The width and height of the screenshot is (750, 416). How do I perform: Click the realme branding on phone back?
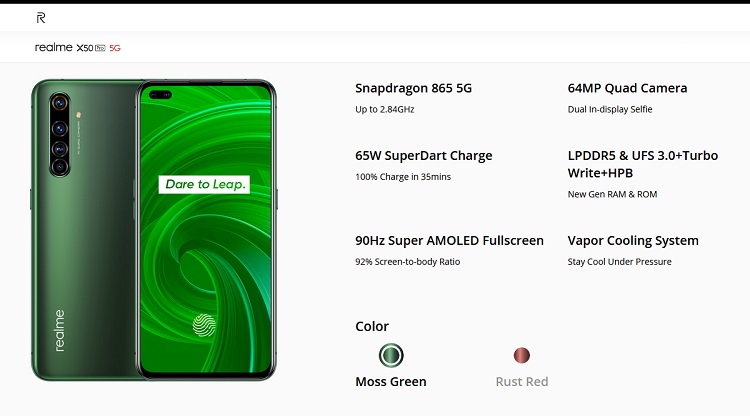pos(59,330)
